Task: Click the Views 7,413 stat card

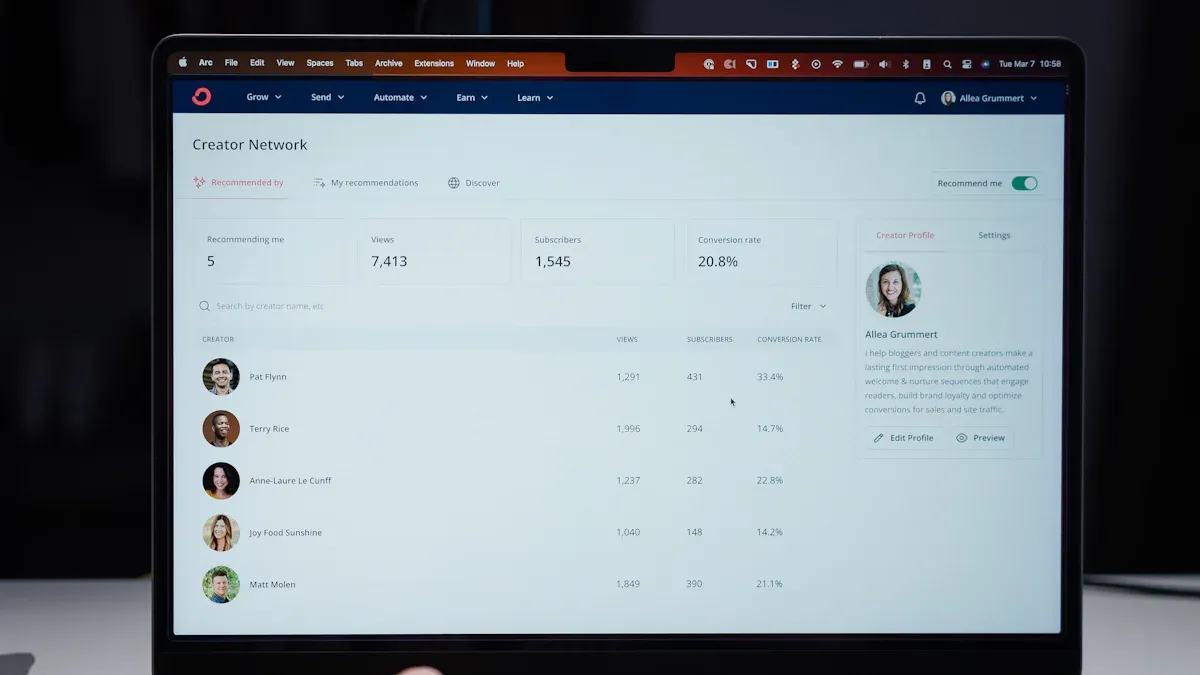Action: (x=434, y=252)
